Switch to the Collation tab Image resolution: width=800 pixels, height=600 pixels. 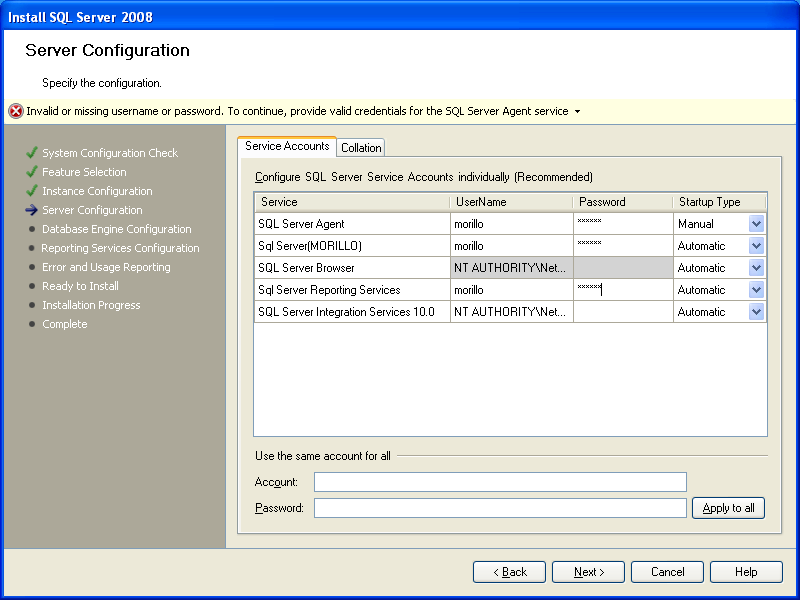click(361, 147)
